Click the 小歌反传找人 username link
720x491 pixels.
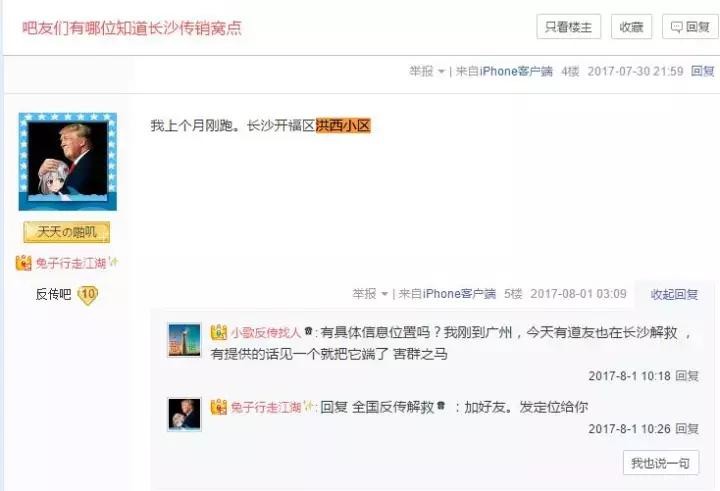(266, 332)
